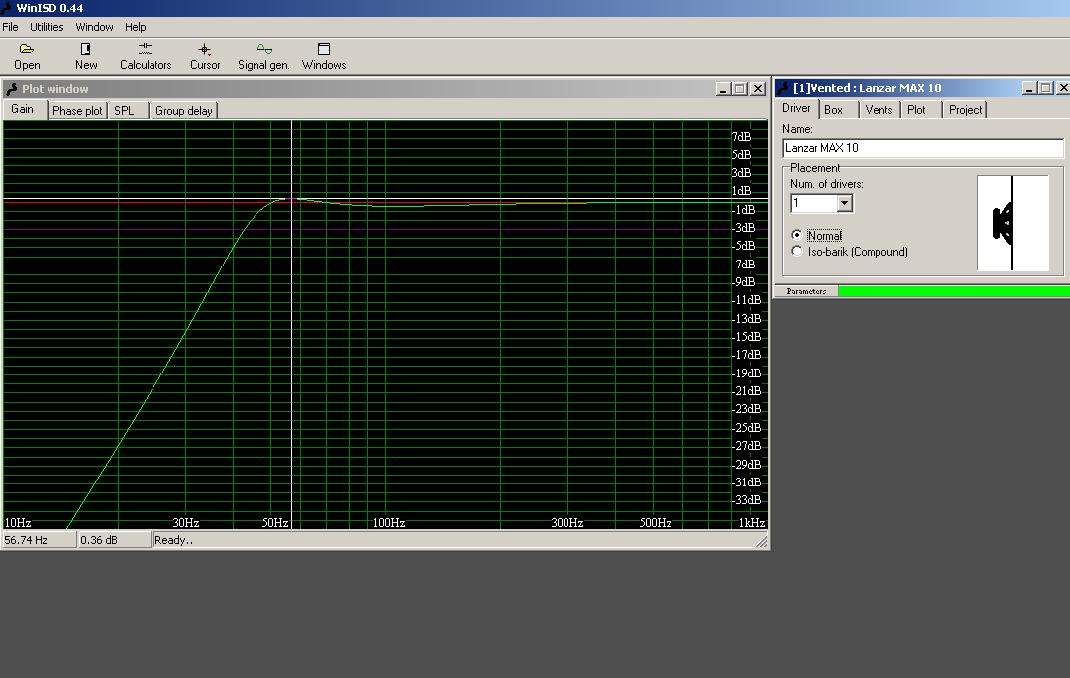Switch to the SPL tab
The width and height of the screenshot is (1070, 678).
[x=124, y=111]
